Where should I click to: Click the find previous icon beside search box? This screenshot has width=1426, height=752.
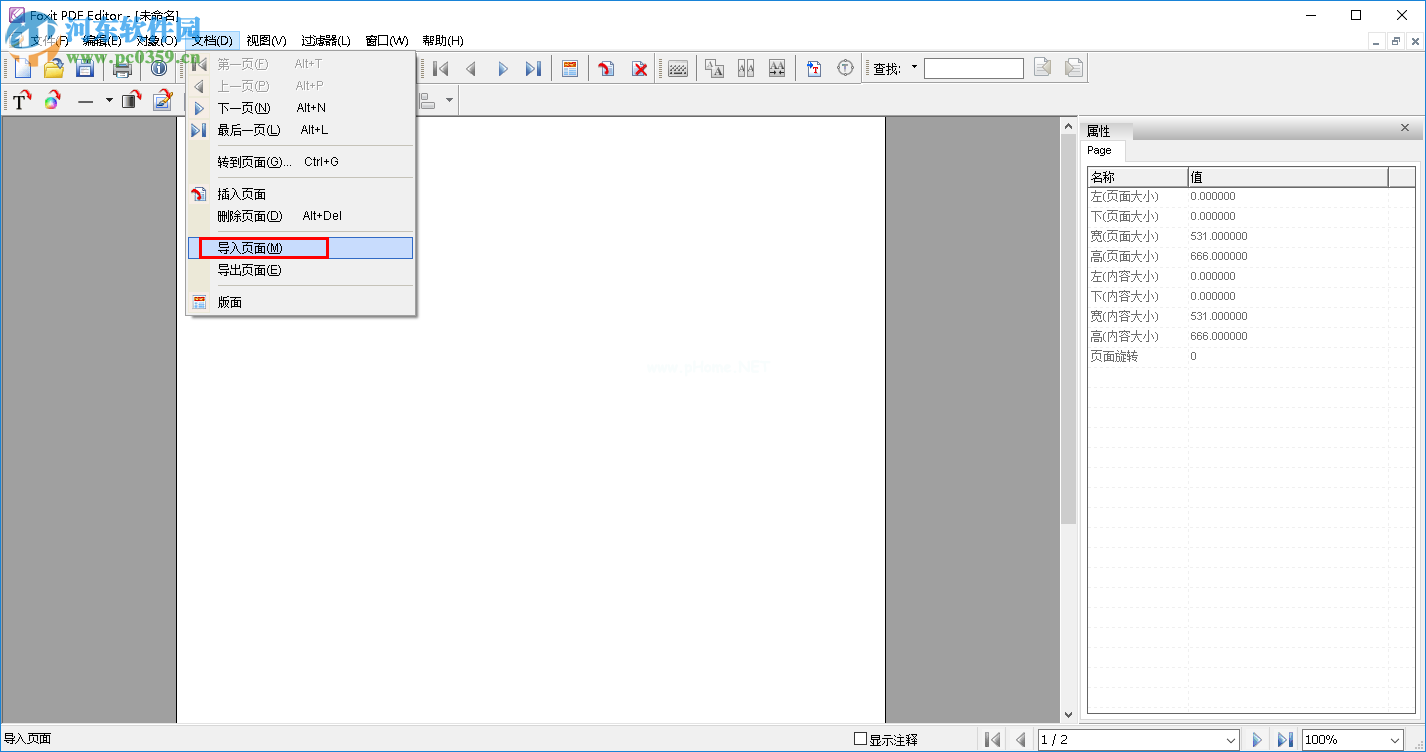click(x=1043, y=68)
